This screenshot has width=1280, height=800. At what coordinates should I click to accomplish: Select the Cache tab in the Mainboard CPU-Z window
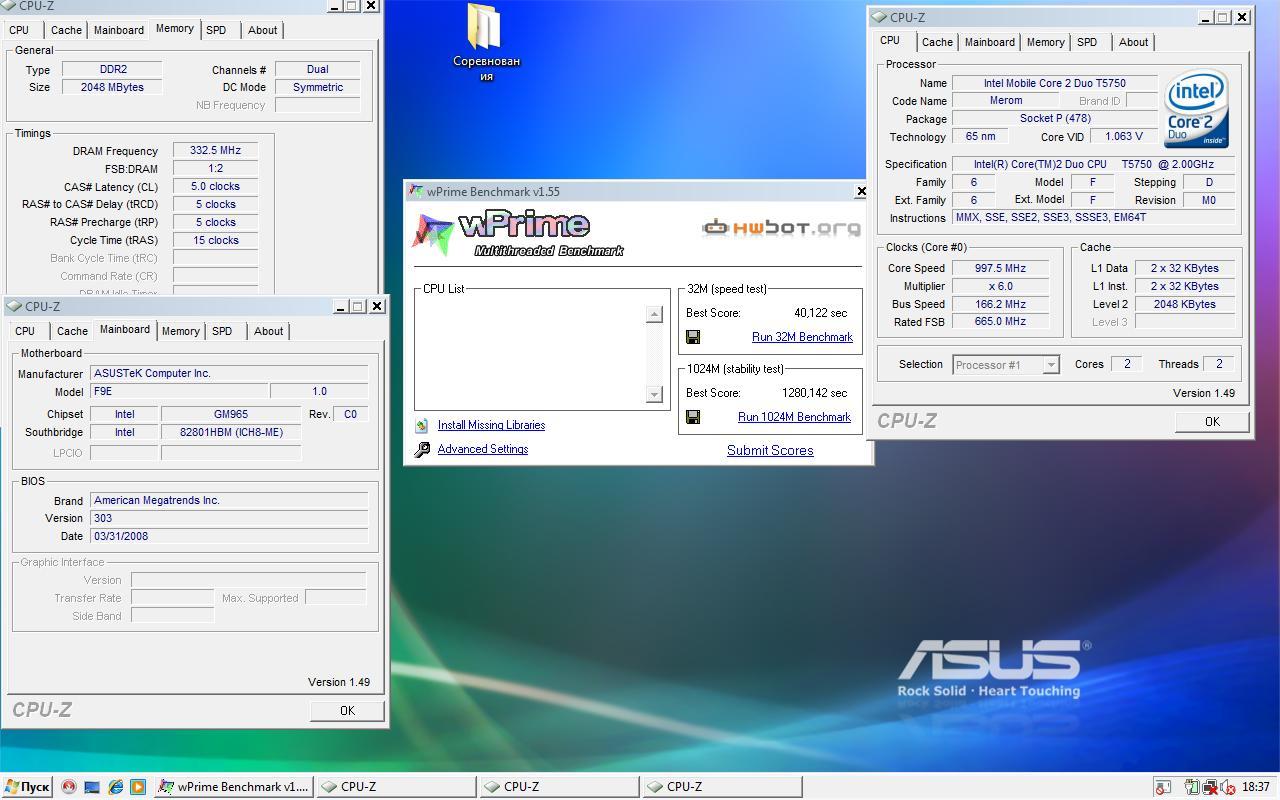click(72, 331)
